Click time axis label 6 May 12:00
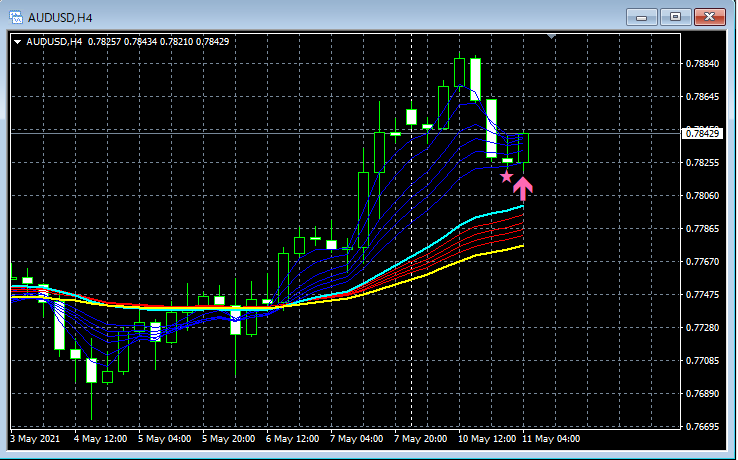The width and height of the screenshot is (738, 460). [292, 439]
